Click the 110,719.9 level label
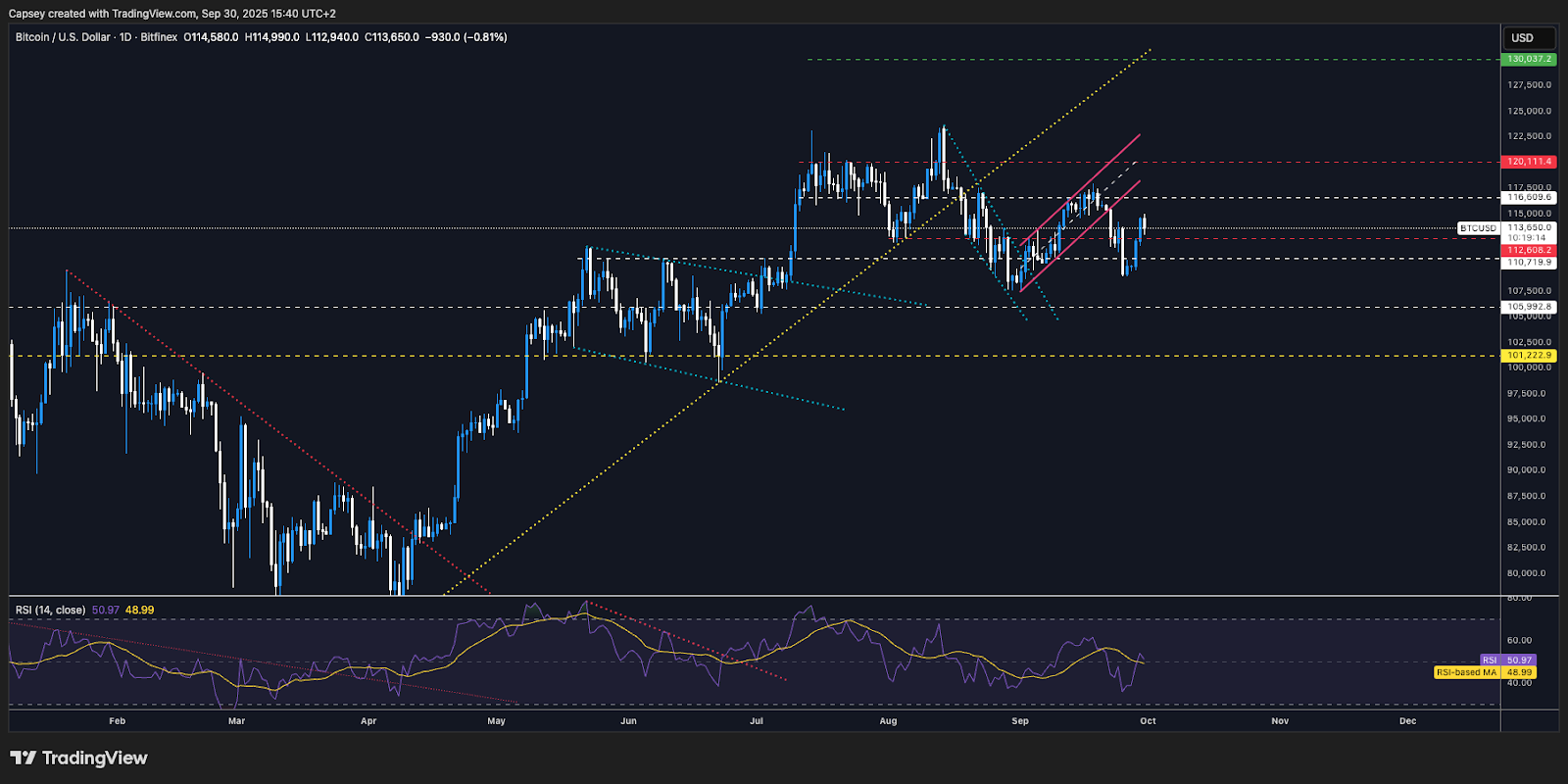Image resolution: width=1568 pixels, height=784 pixels. pyautogui.click(x=1528, y=263)
